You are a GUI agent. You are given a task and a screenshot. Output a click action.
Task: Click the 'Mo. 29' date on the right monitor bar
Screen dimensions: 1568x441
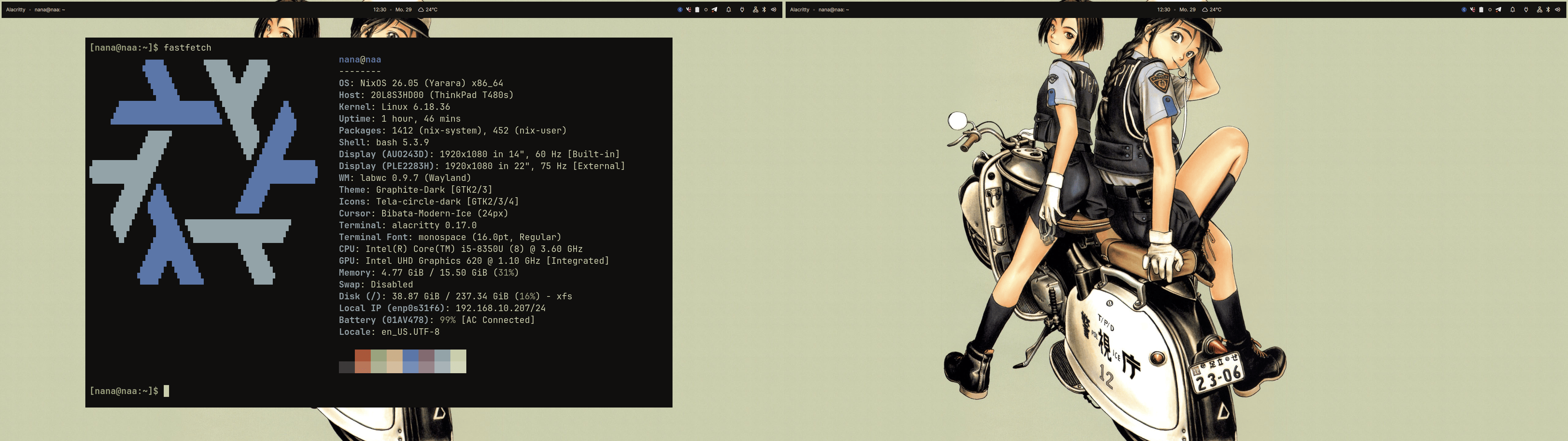coord(1187,10)
